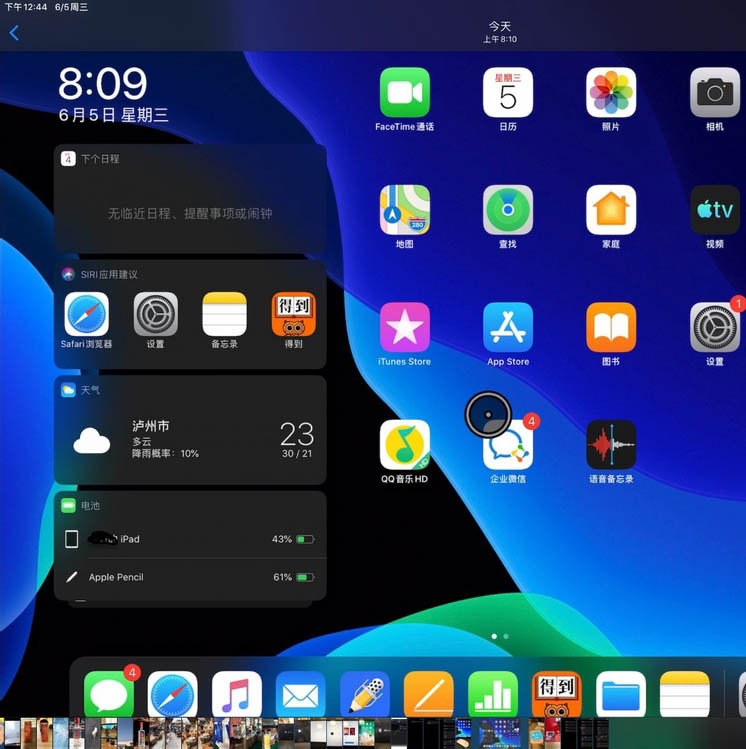Image resolution: width=746 pixels, height=749 pixels.
Task: Open the Apple TV app
Action: 714,210
